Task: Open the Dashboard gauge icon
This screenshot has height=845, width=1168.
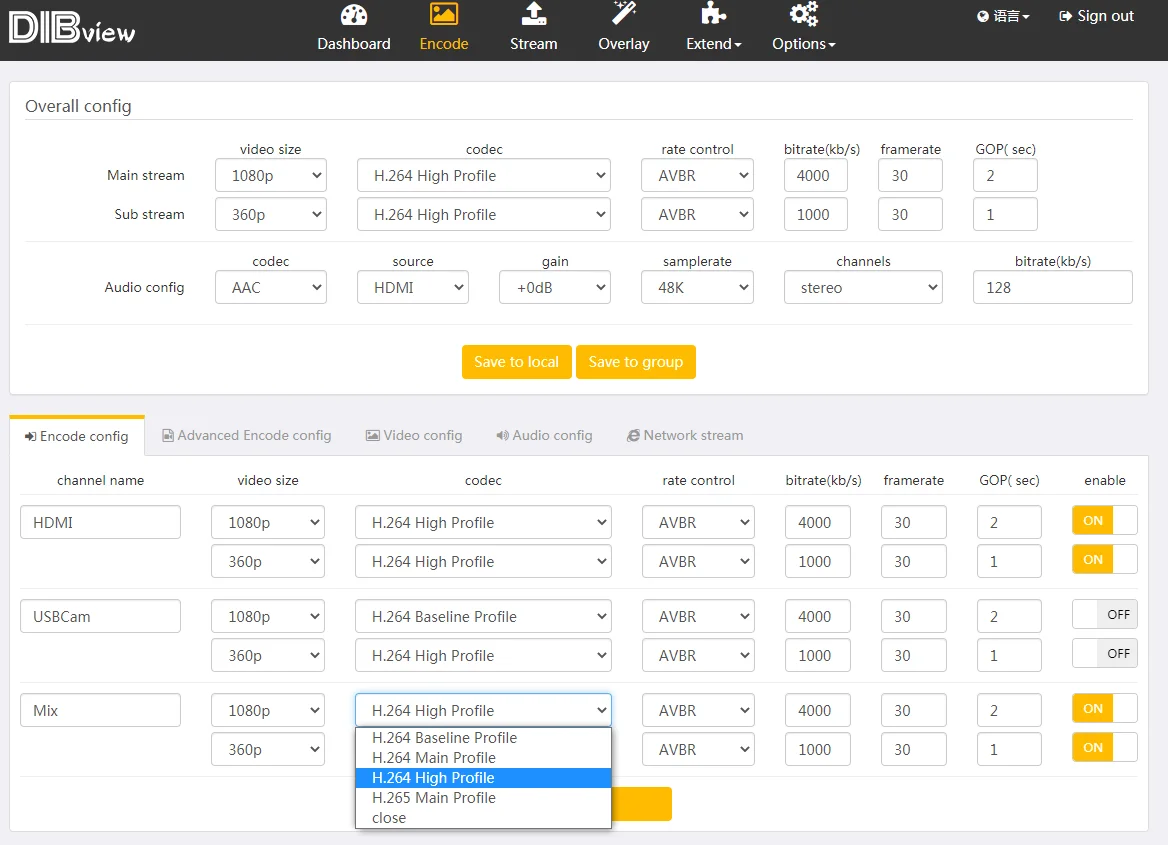Action: coord(354,15)
